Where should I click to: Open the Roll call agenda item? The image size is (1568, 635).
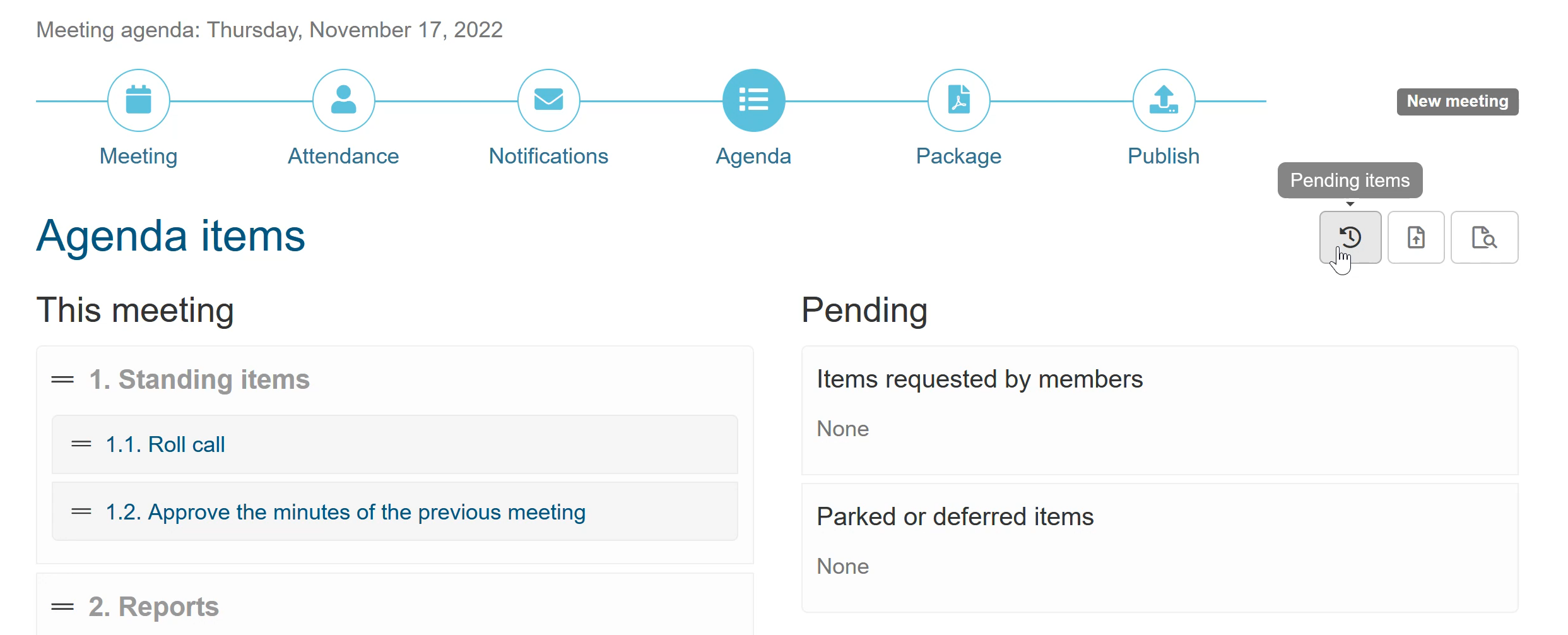click(165, 444)
